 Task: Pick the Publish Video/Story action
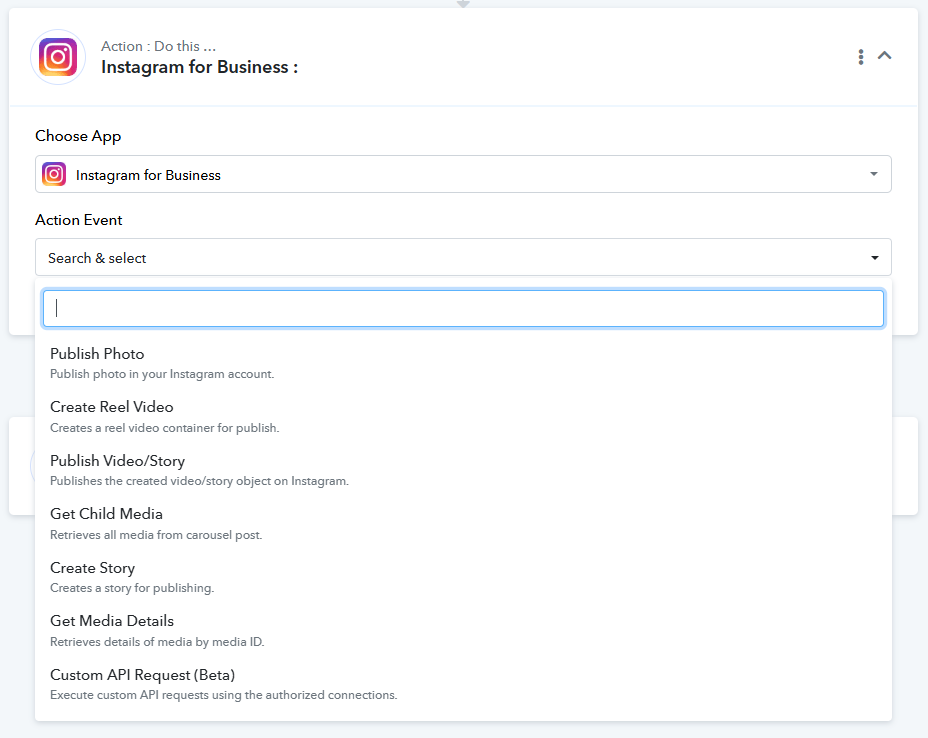[463, 470]
